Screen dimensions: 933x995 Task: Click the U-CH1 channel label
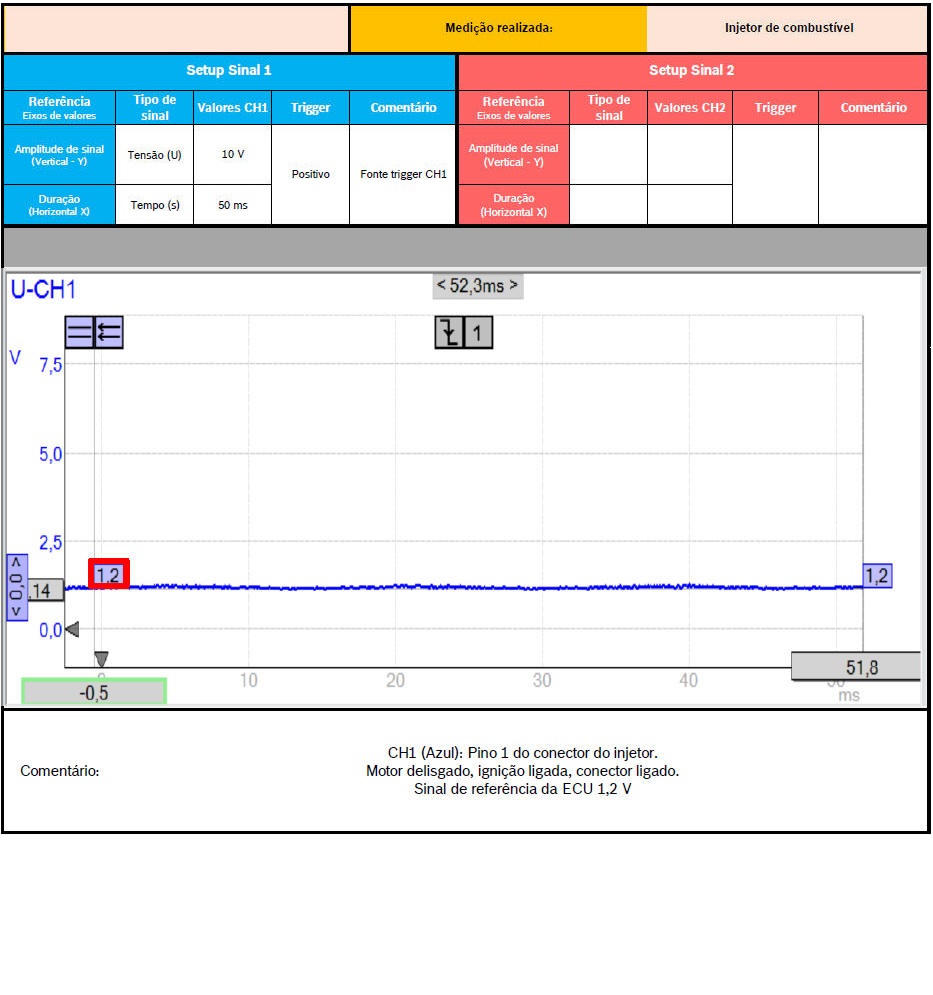[43, 291]
